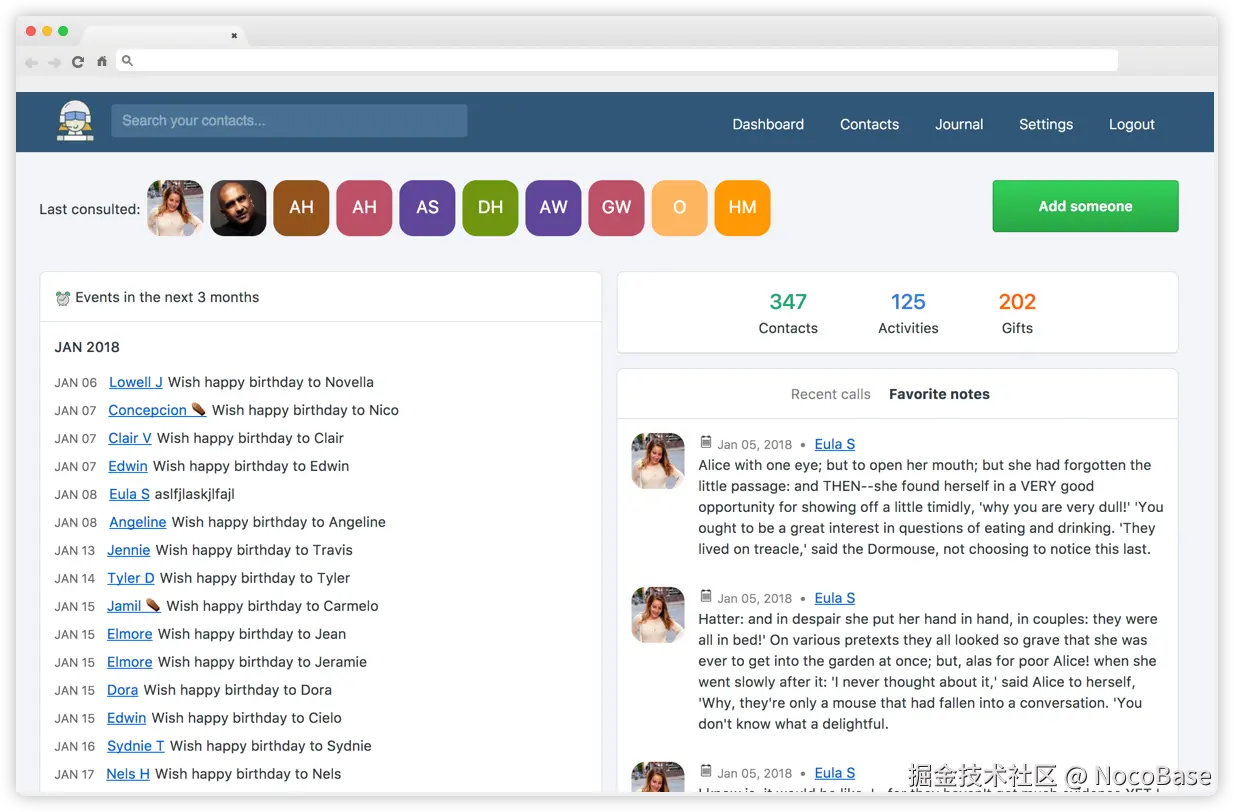This screenshot has height=812, width=1234.
Task: Open Elmore link for Jean's birthday
Action: click(x=130, y=634)
